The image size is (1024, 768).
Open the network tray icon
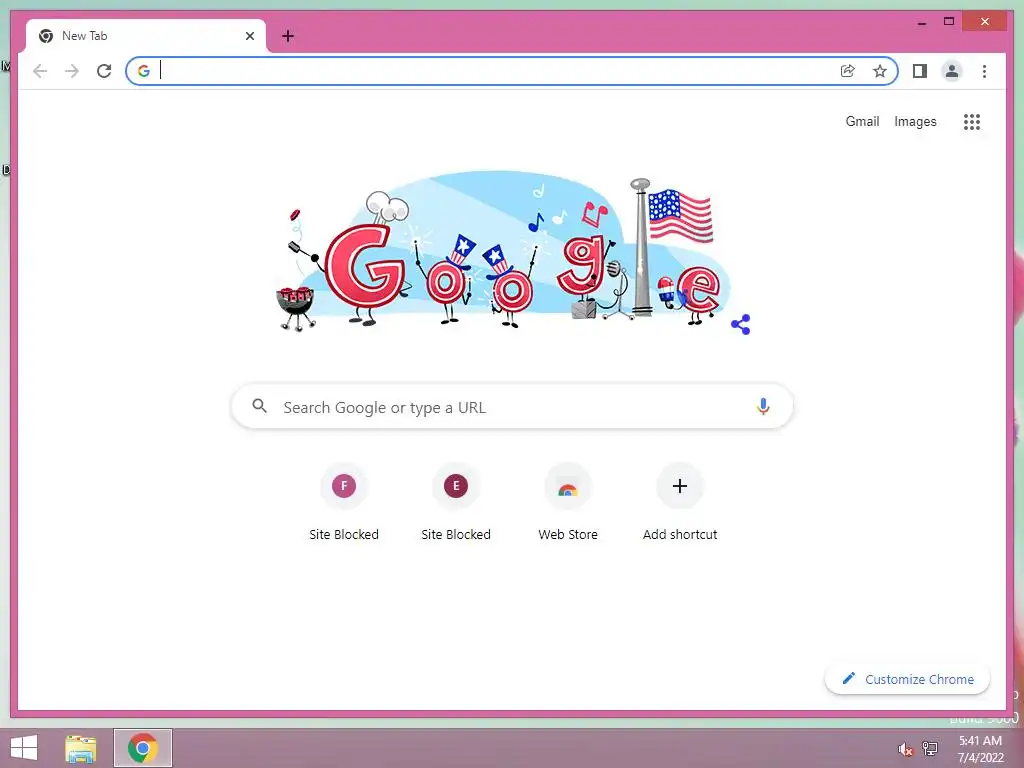click(x=930, y=748)
